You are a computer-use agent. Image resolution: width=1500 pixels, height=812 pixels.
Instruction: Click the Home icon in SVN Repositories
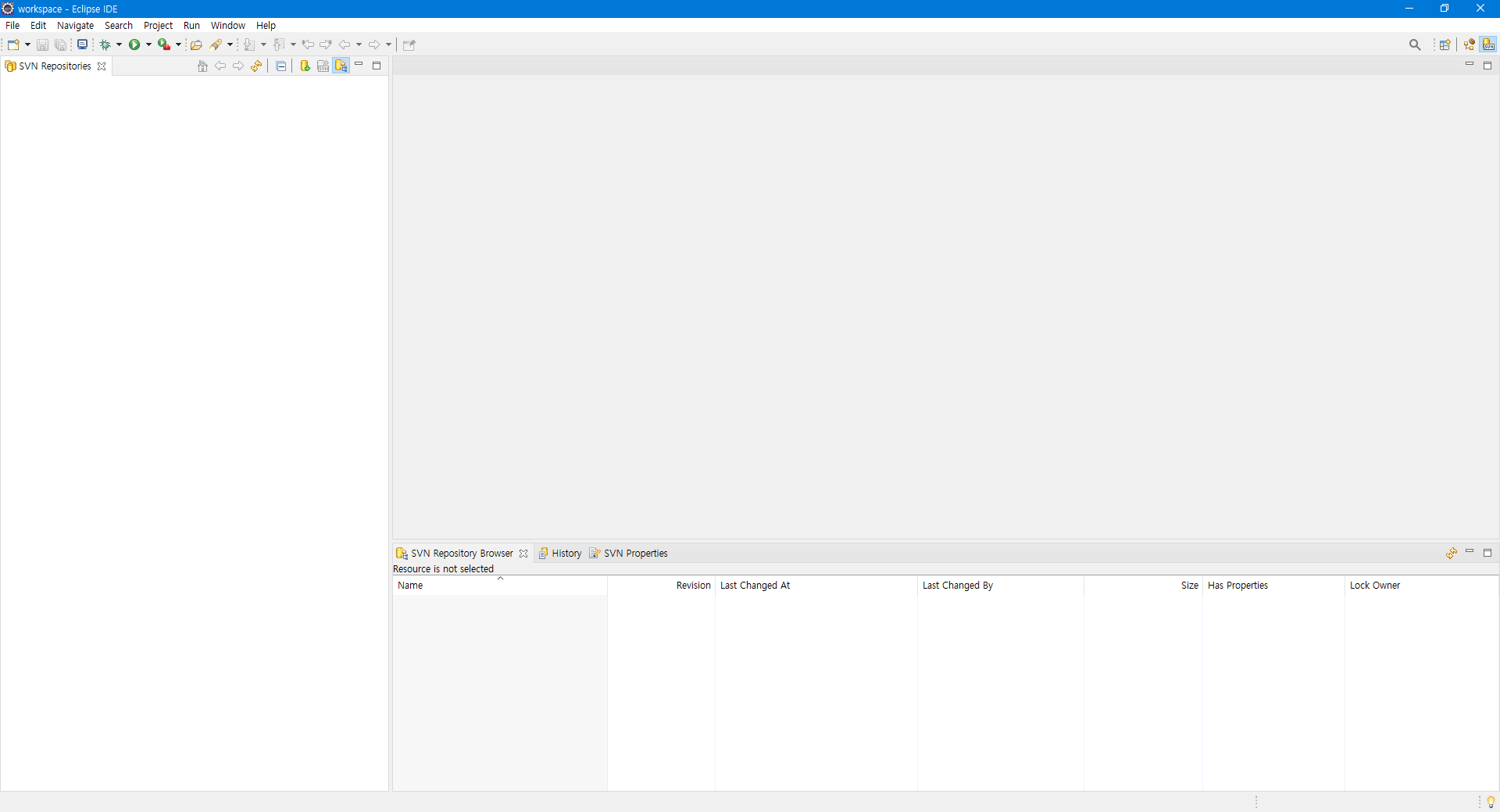tap(202, 66)
